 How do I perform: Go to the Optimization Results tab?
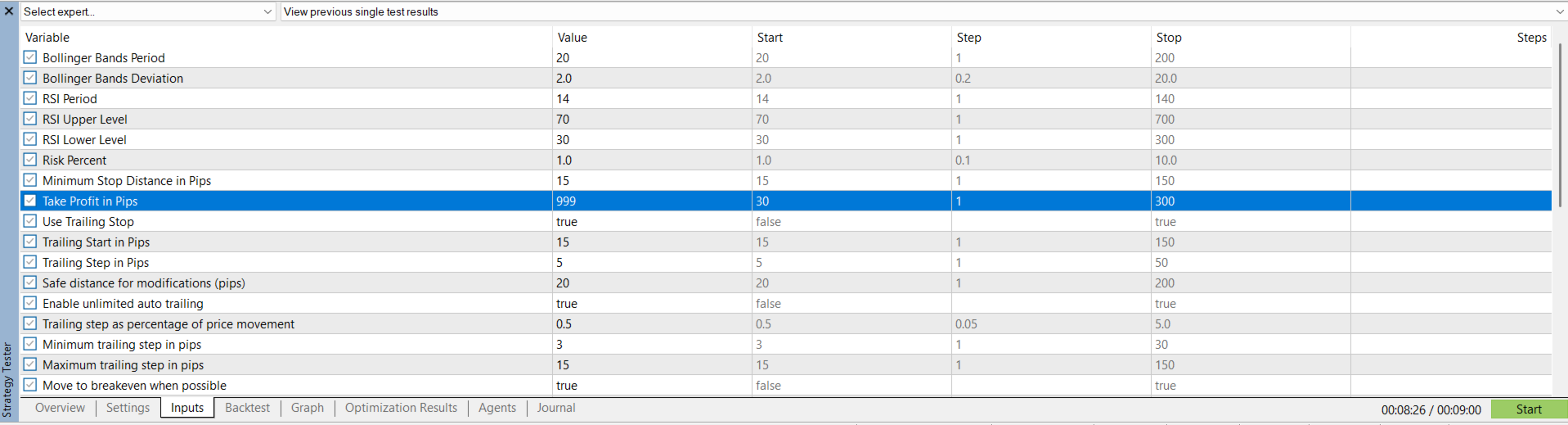coord(401,408)
